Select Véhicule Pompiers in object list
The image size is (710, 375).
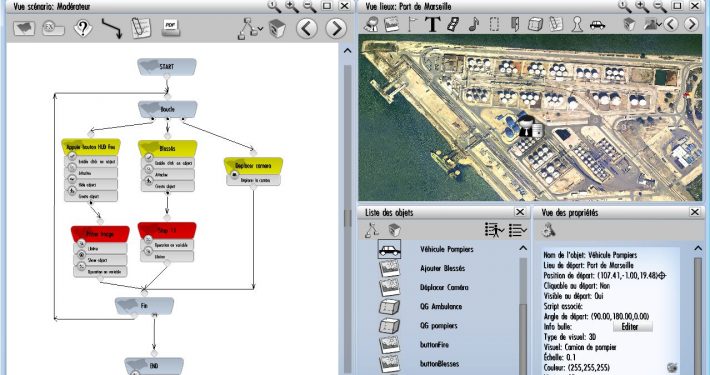click(446, 249)
